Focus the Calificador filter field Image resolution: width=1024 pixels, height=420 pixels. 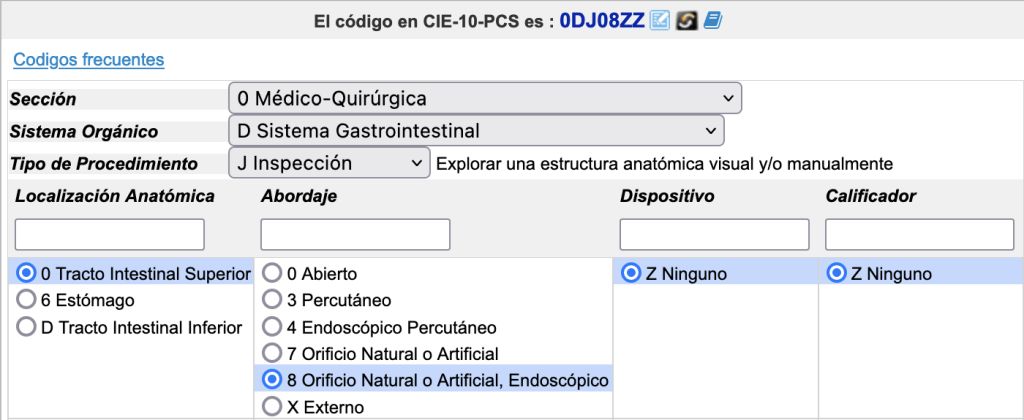pyautogui.click(x=919, y=234)
